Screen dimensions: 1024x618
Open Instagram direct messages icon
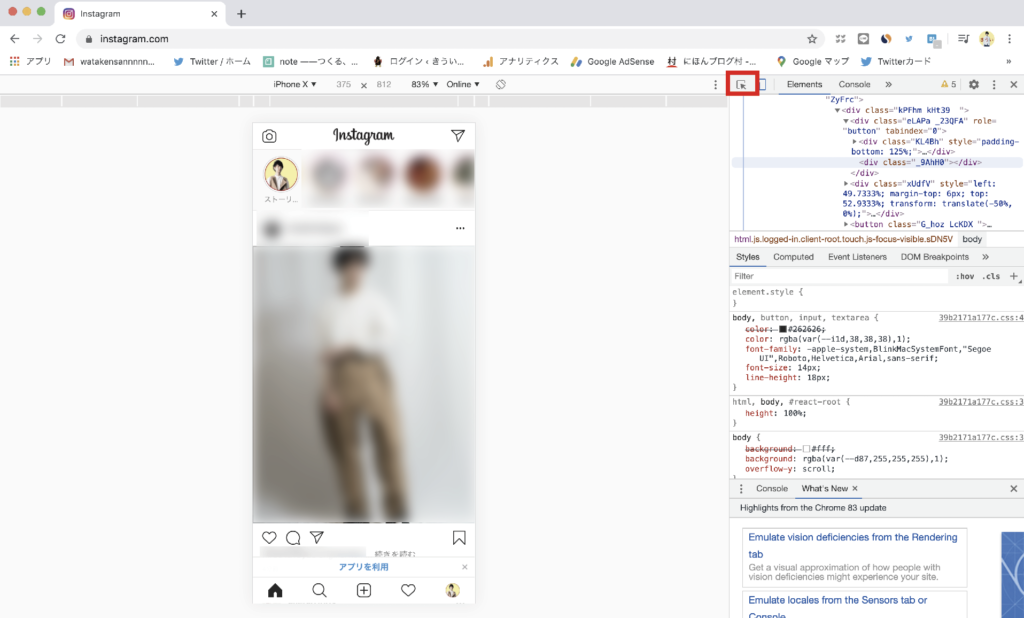(x=458, y=135)
